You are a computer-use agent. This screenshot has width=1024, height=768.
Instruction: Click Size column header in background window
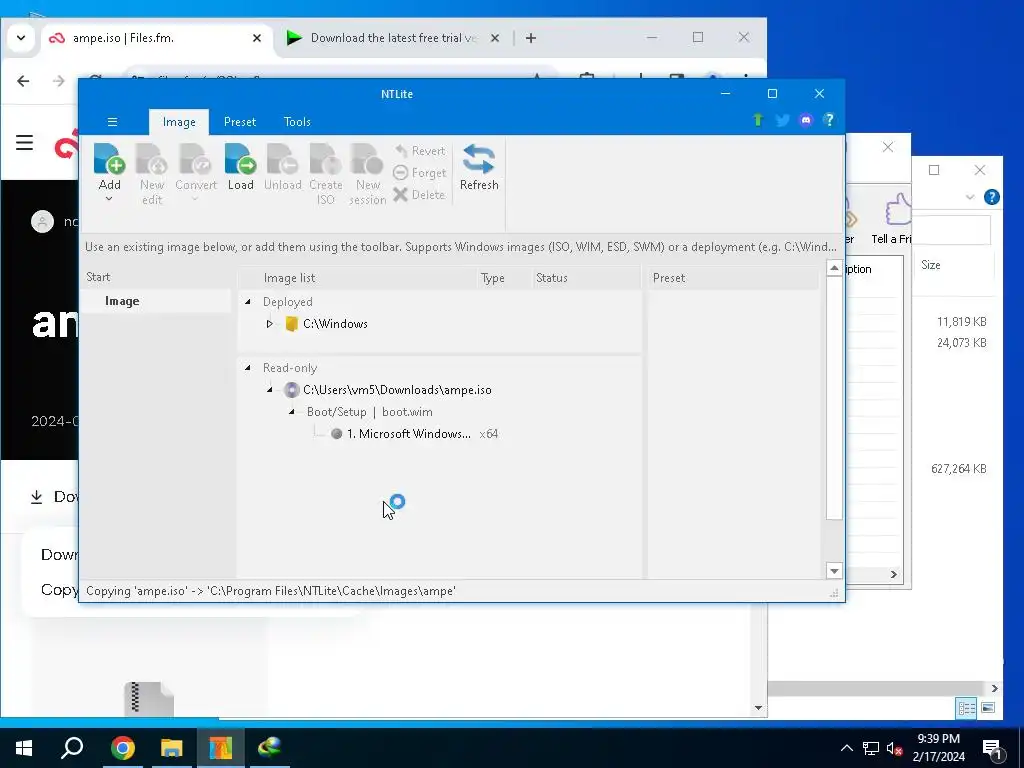(931, 265)
